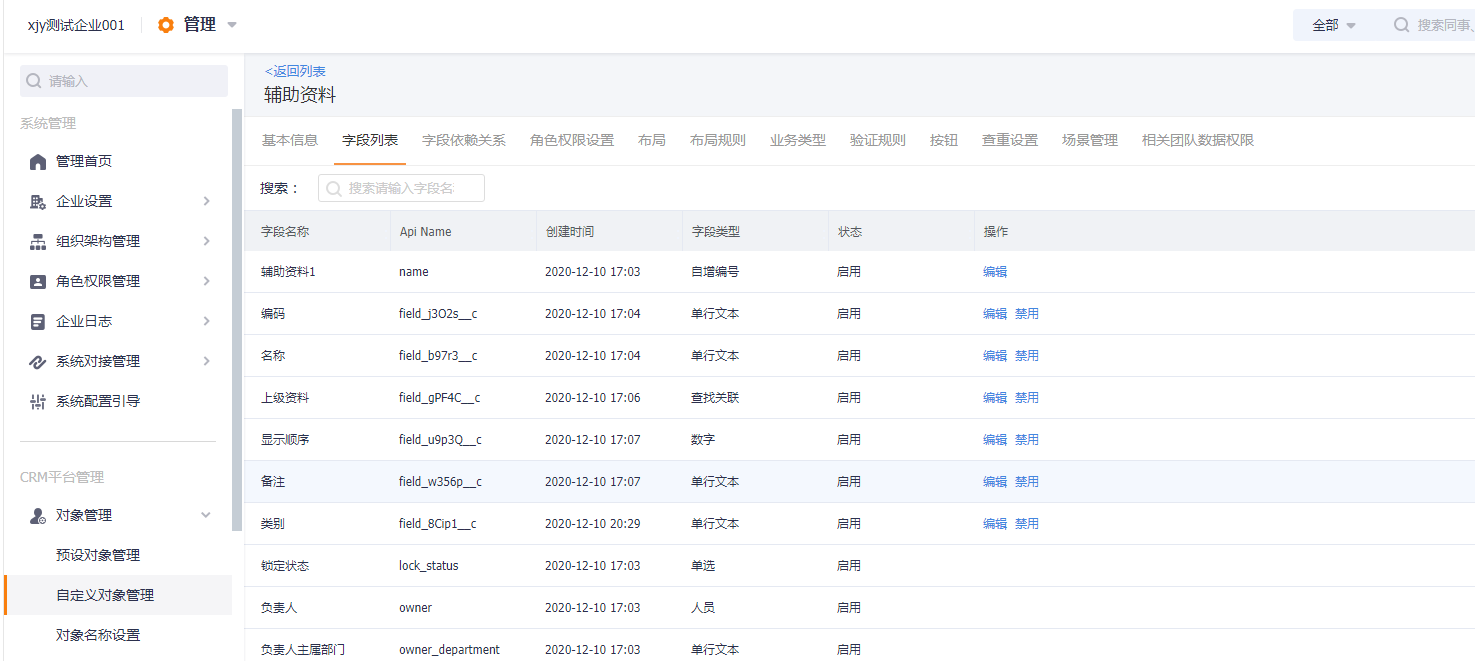Click the 角色权限管理 person card icon
The image size is (1475, 661).
pos(38,282)
